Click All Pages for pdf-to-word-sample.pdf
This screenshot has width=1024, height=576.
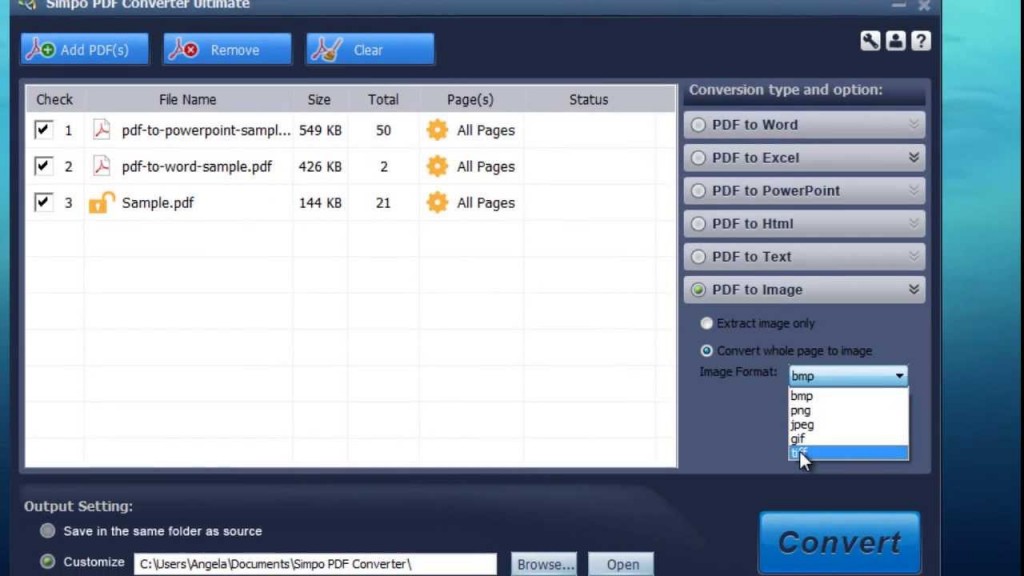[x=486, y=167]
